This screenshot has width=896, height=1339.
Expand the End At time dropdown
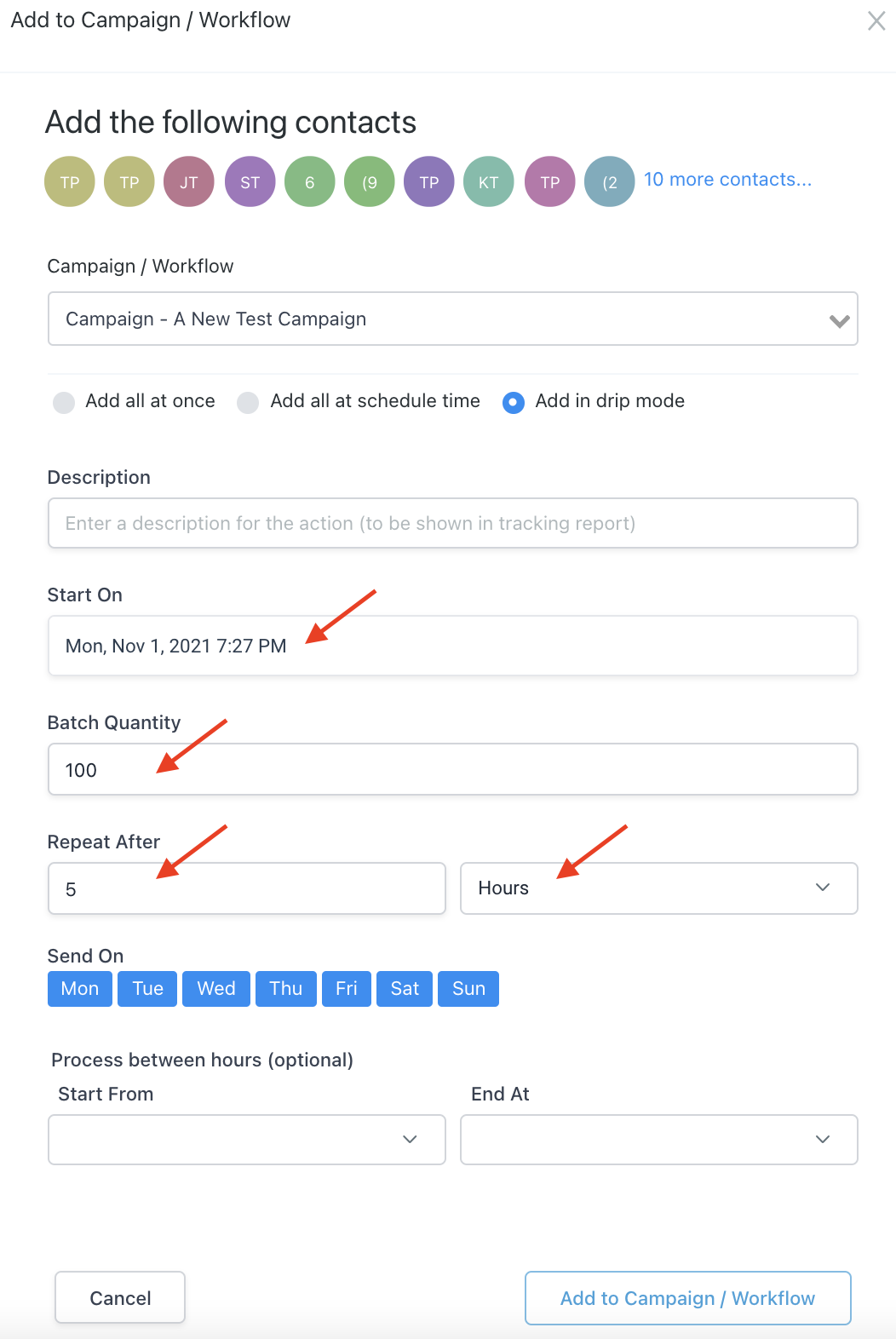(658, 1139)
